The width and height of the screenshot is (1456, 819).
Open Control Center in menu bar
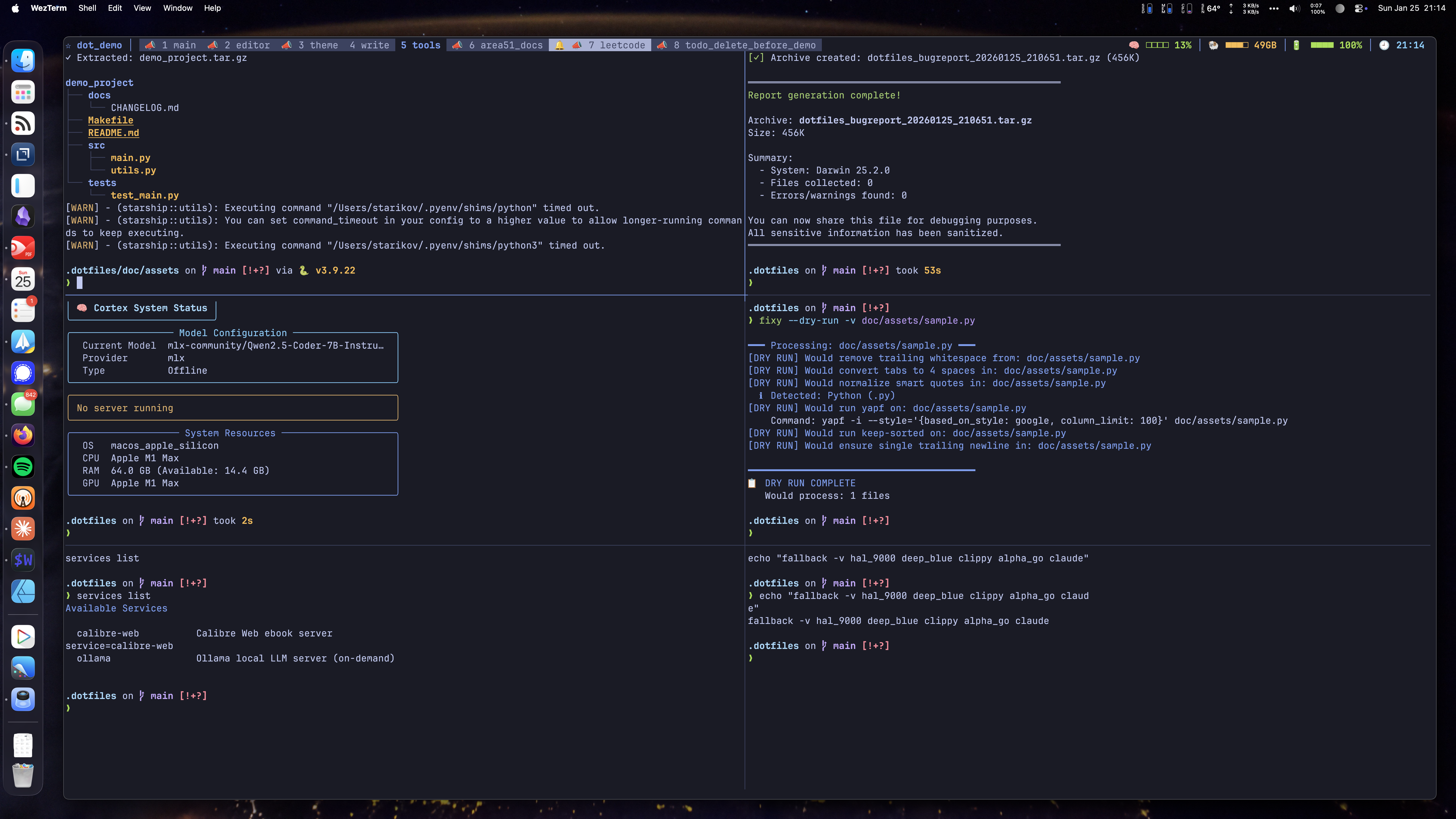1360,9
